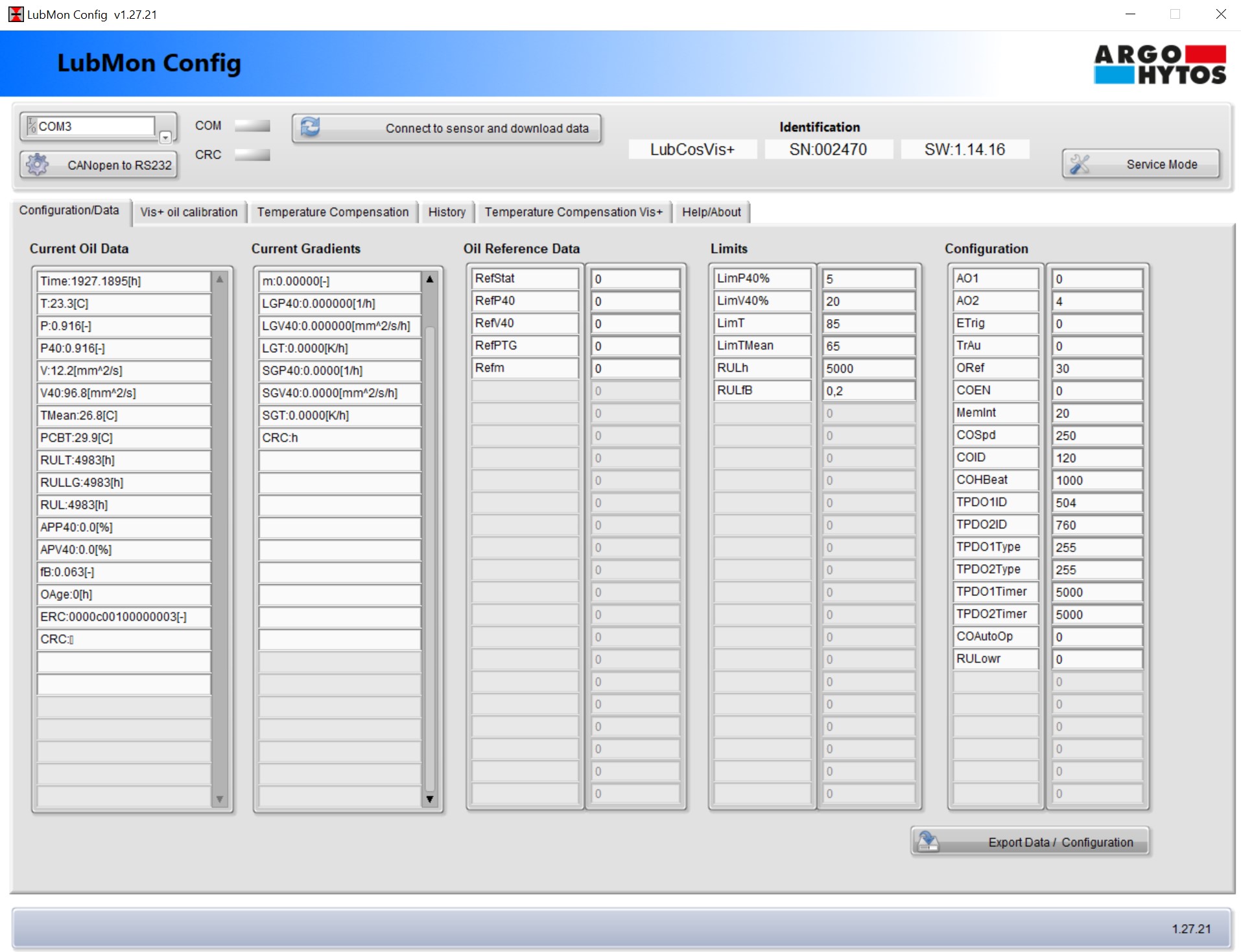The width and height of the screenshot is (1241, 952).
Task: Switch to the History tab
Action: tap(447, 212)
